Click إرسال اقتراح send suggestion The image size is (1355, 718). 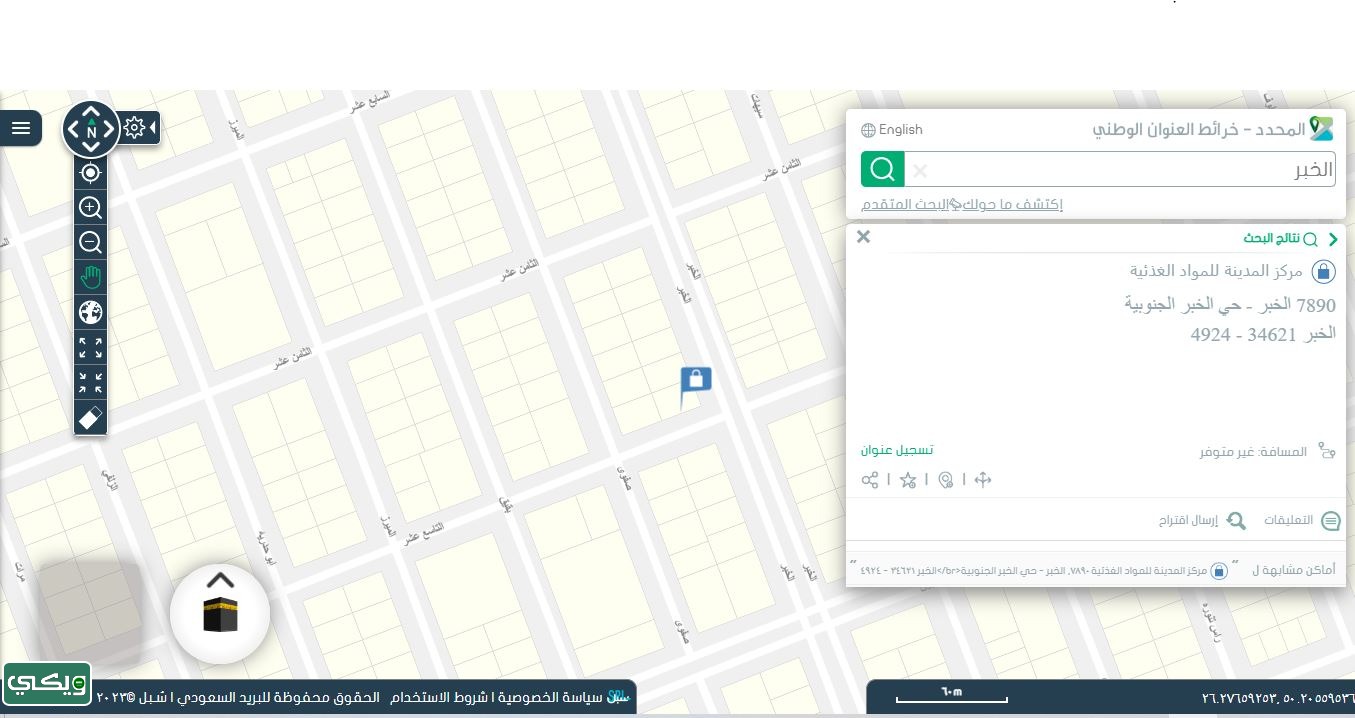[x=1202, y=521]
